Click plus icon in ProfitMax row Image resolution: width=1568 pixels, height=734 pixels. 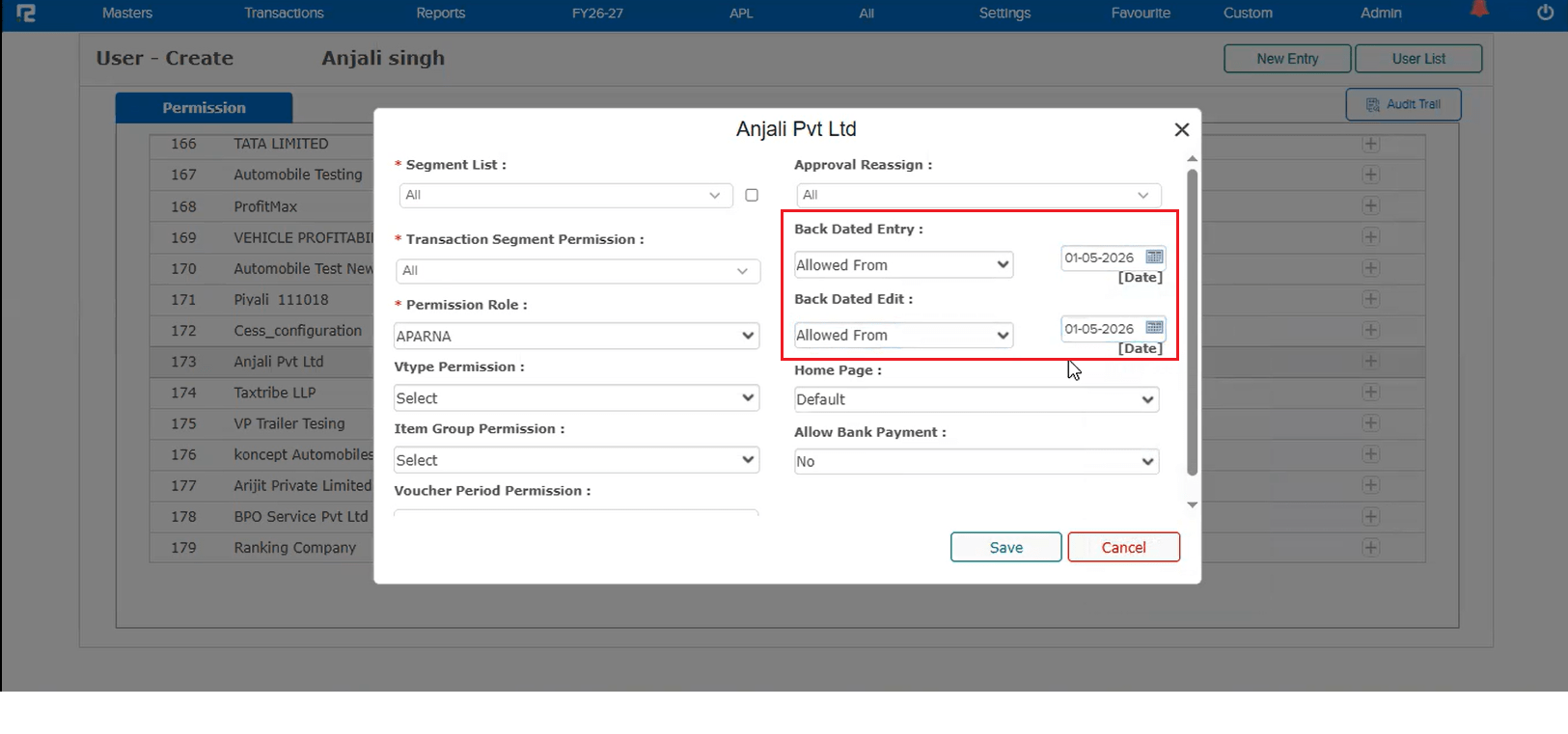tap(1370, 205)
